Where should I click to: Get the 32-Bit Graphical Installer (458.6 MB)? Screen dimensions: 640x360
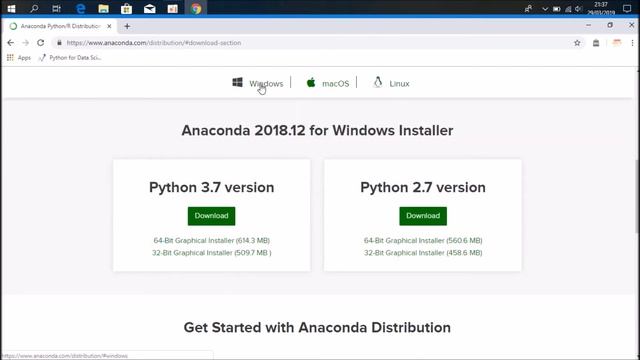pos(423,253)
